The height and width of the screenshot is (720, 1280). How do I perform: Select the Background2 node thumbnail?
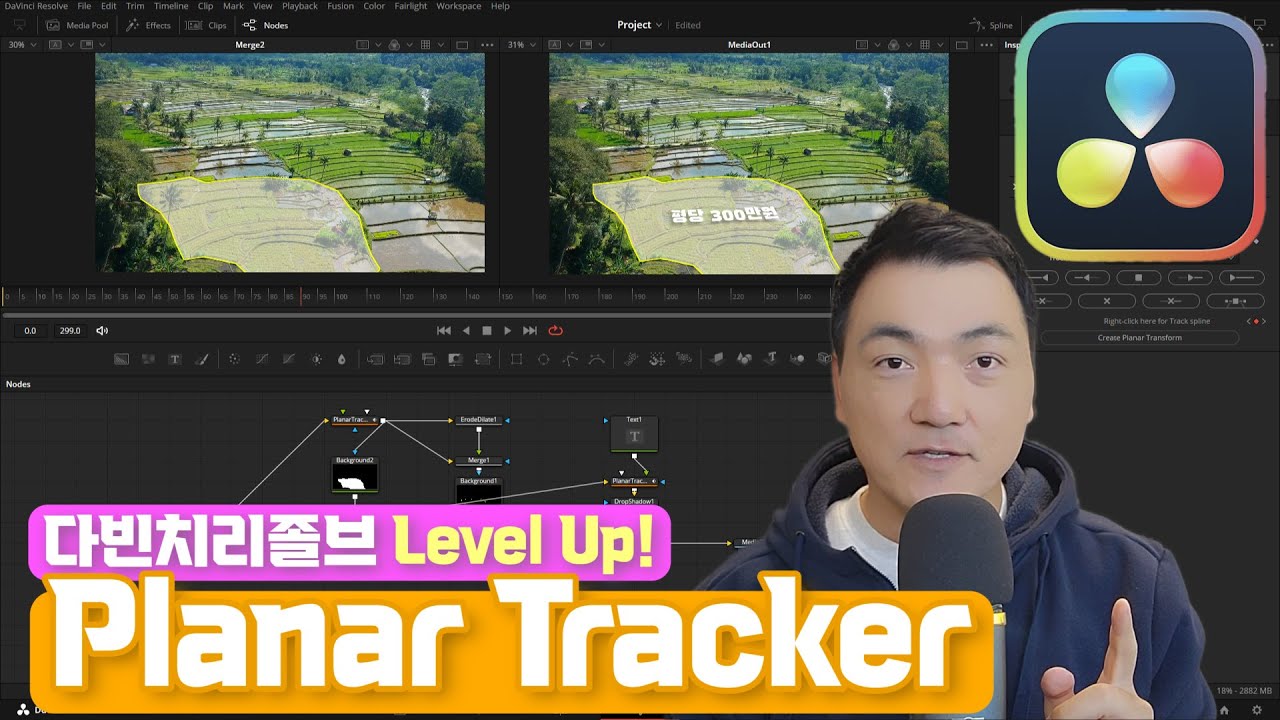[355, 478]
